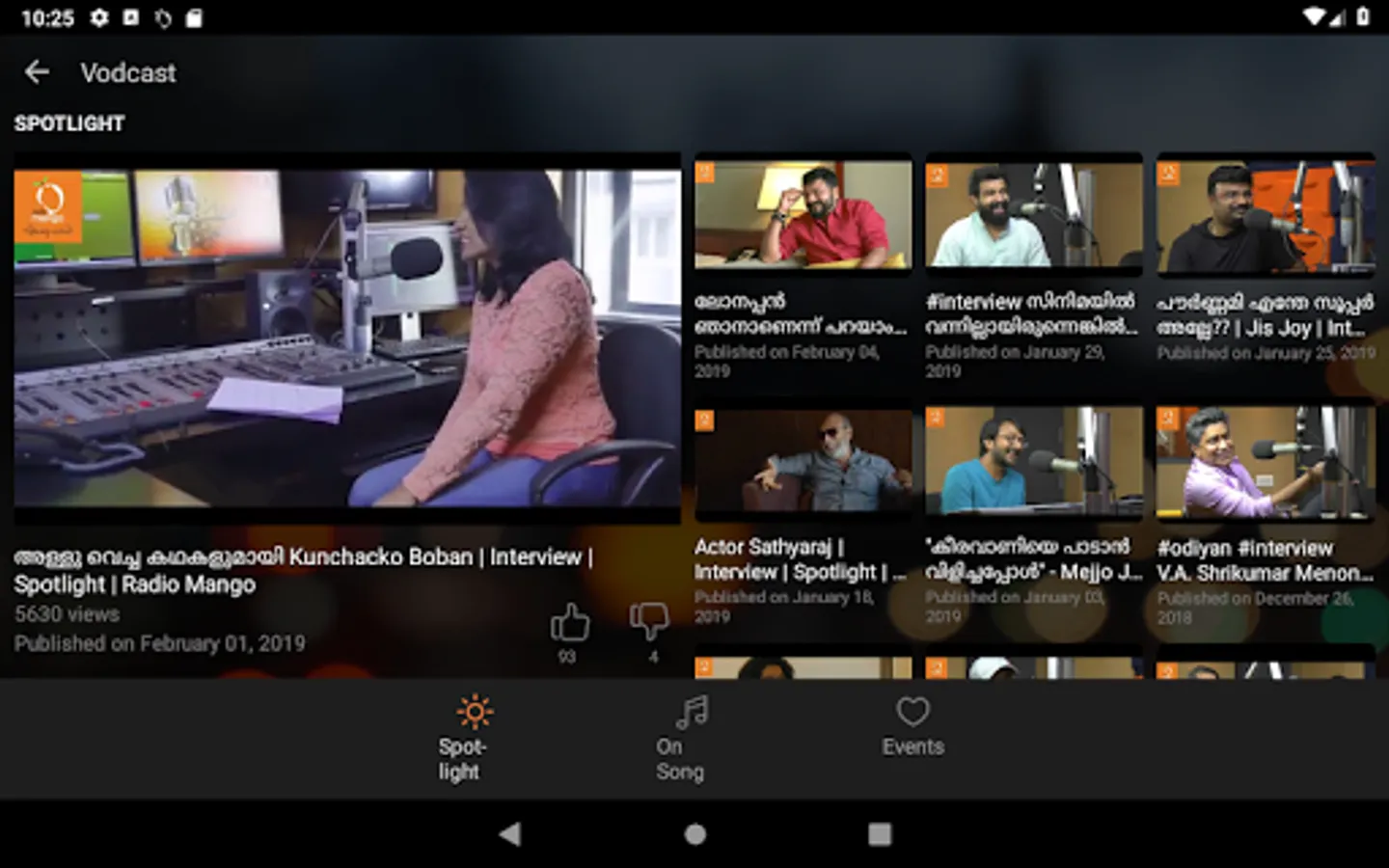Click 'Published on January 18, 2019' date
1389x868 pixels.
[784, 606]
